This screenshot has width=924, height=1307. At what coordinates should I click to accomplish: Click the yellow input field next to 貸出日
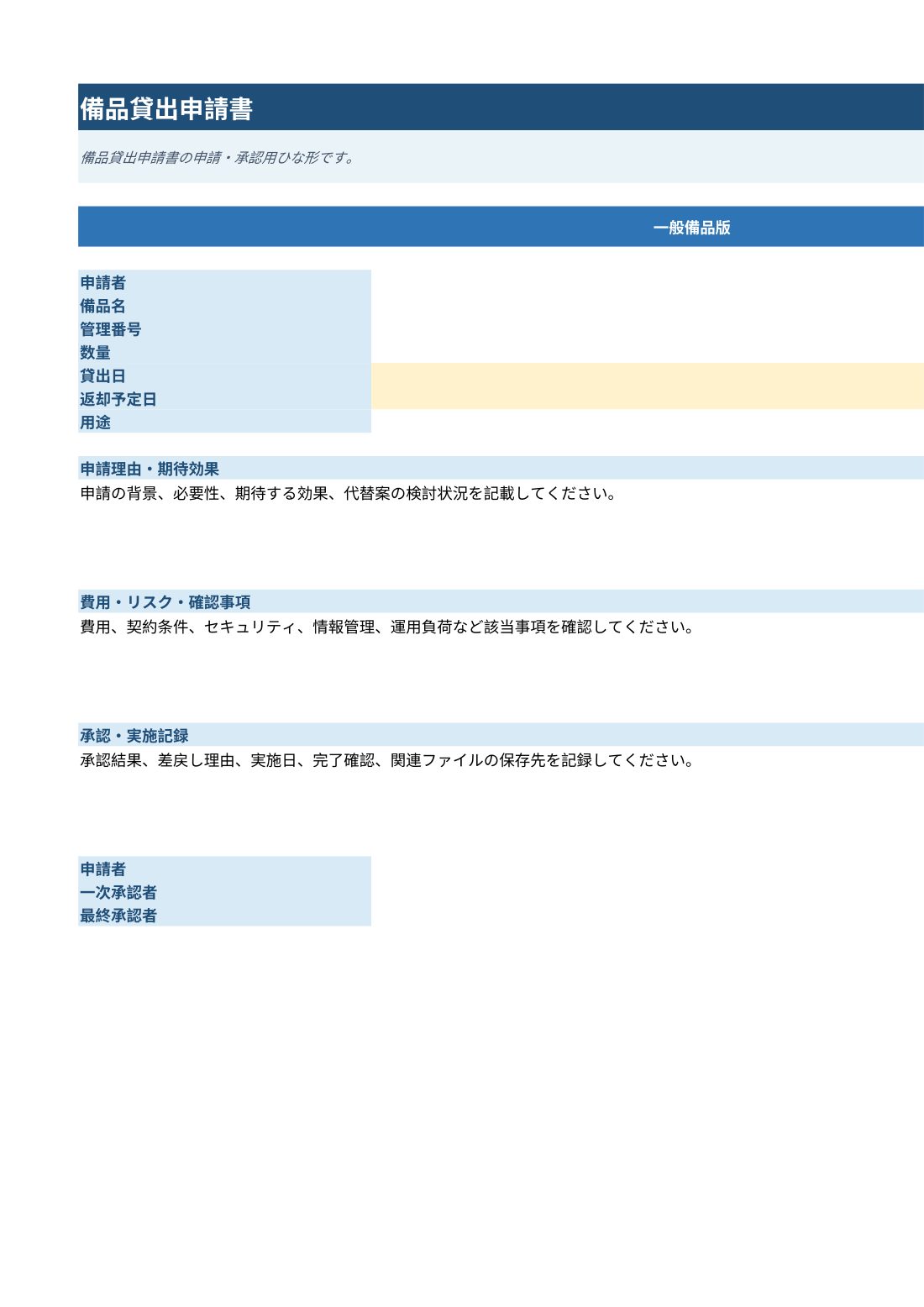[648, 375]
